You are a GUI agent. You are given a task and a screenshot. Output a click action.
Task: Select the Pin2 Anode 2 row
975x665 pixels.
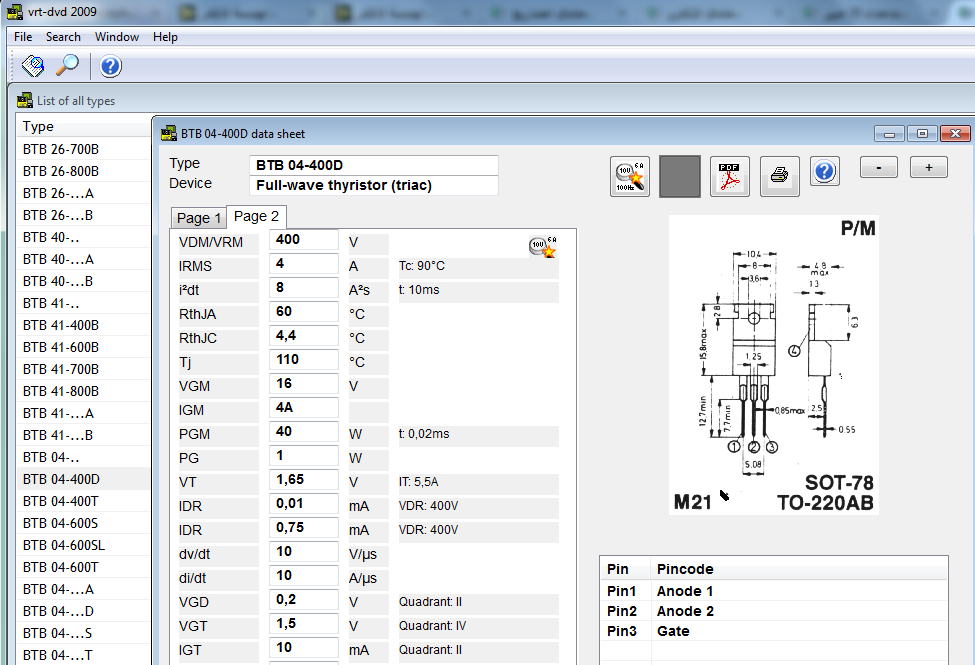click(774, 611)
